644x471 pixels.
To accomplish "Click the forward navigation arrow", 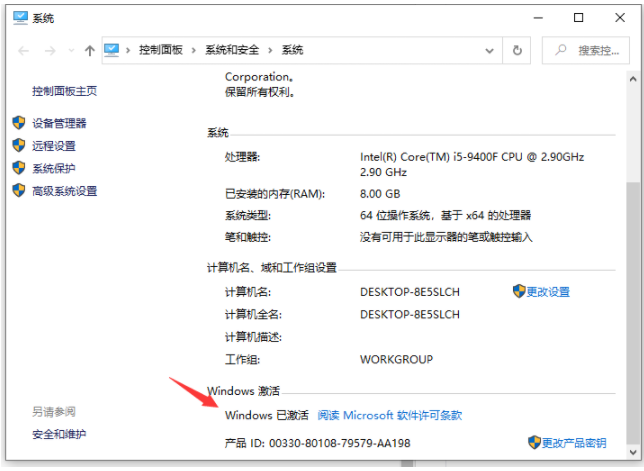I will coord(47,50).
